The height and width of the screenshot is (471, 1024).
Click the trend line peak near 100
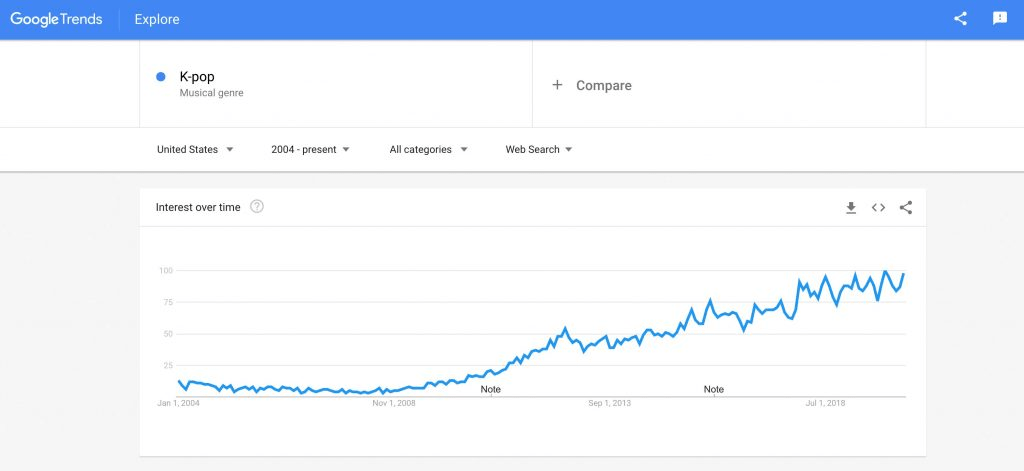point(885,271)
